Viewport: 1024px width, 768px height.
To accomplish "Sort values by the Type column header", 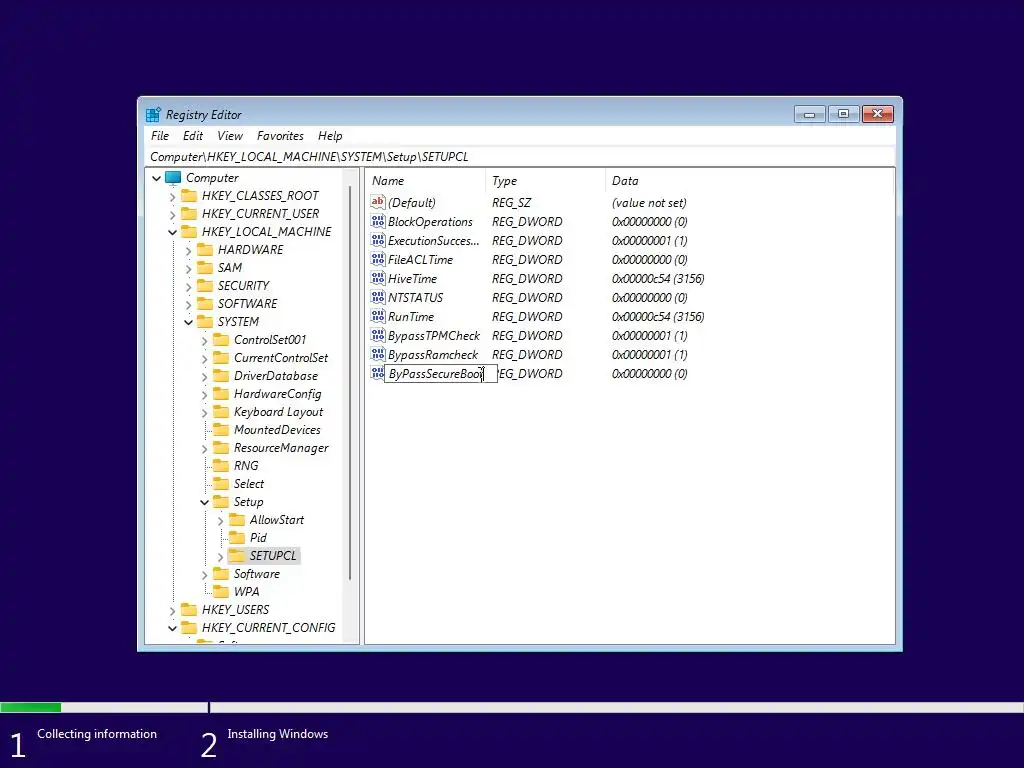I will 545,181.
